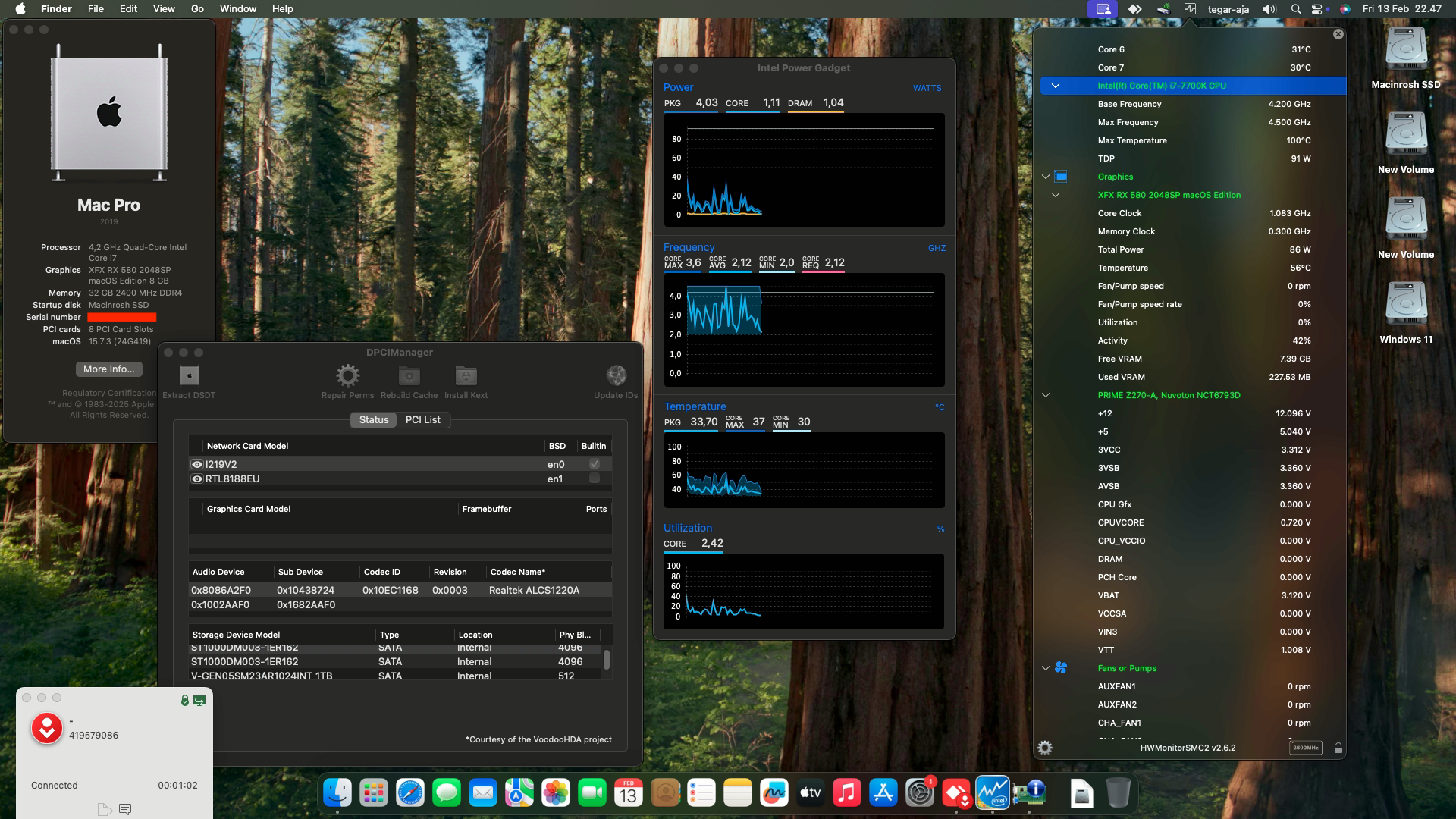
Task: Click green lock security icon in AnyDesk
Action: [185, 700]
